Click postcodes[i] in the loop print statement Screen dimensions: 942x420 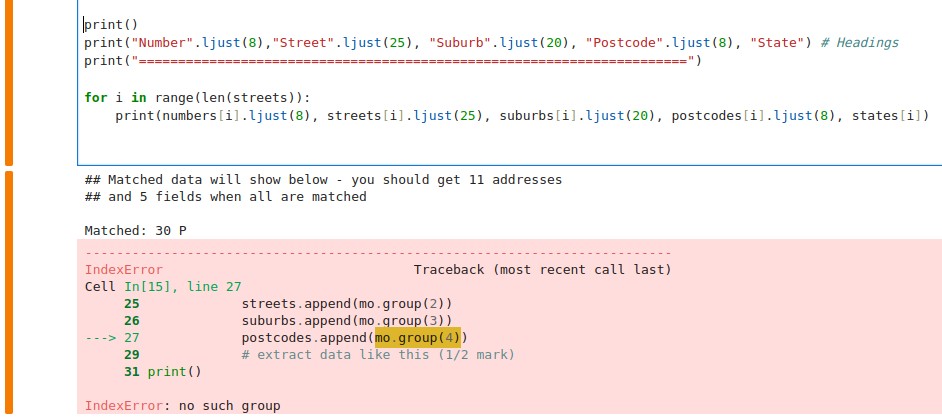pos(719,115)
